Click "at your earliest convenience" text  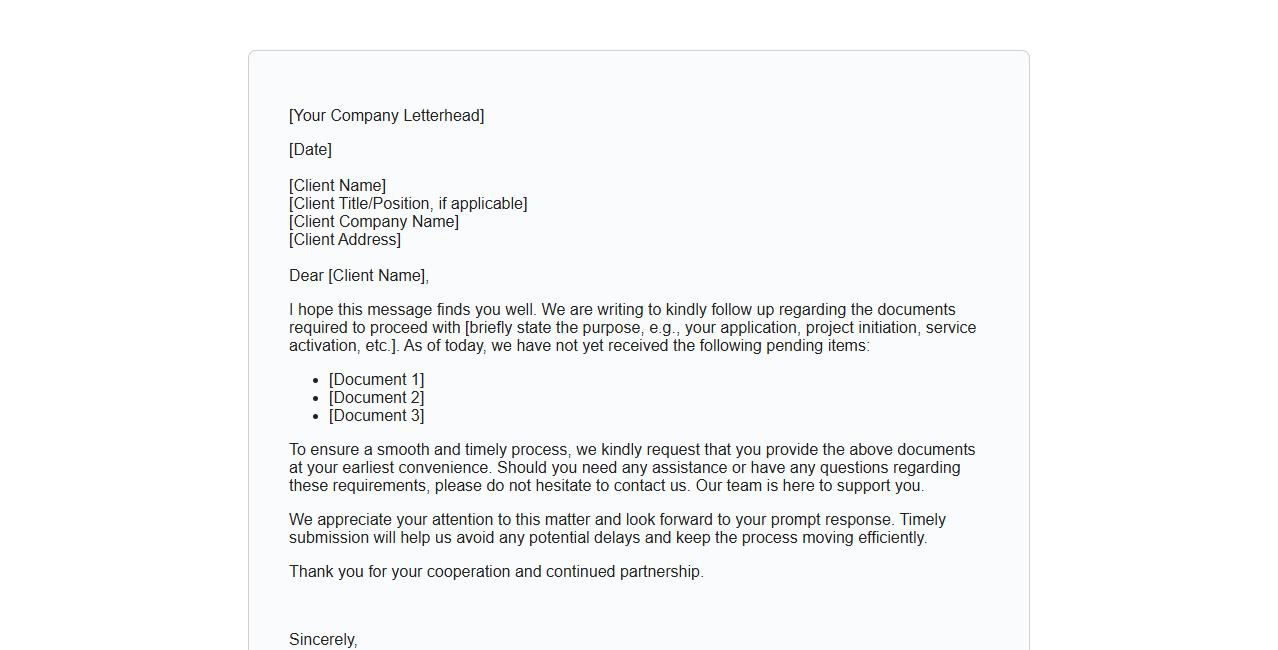[x=390, y=468]
